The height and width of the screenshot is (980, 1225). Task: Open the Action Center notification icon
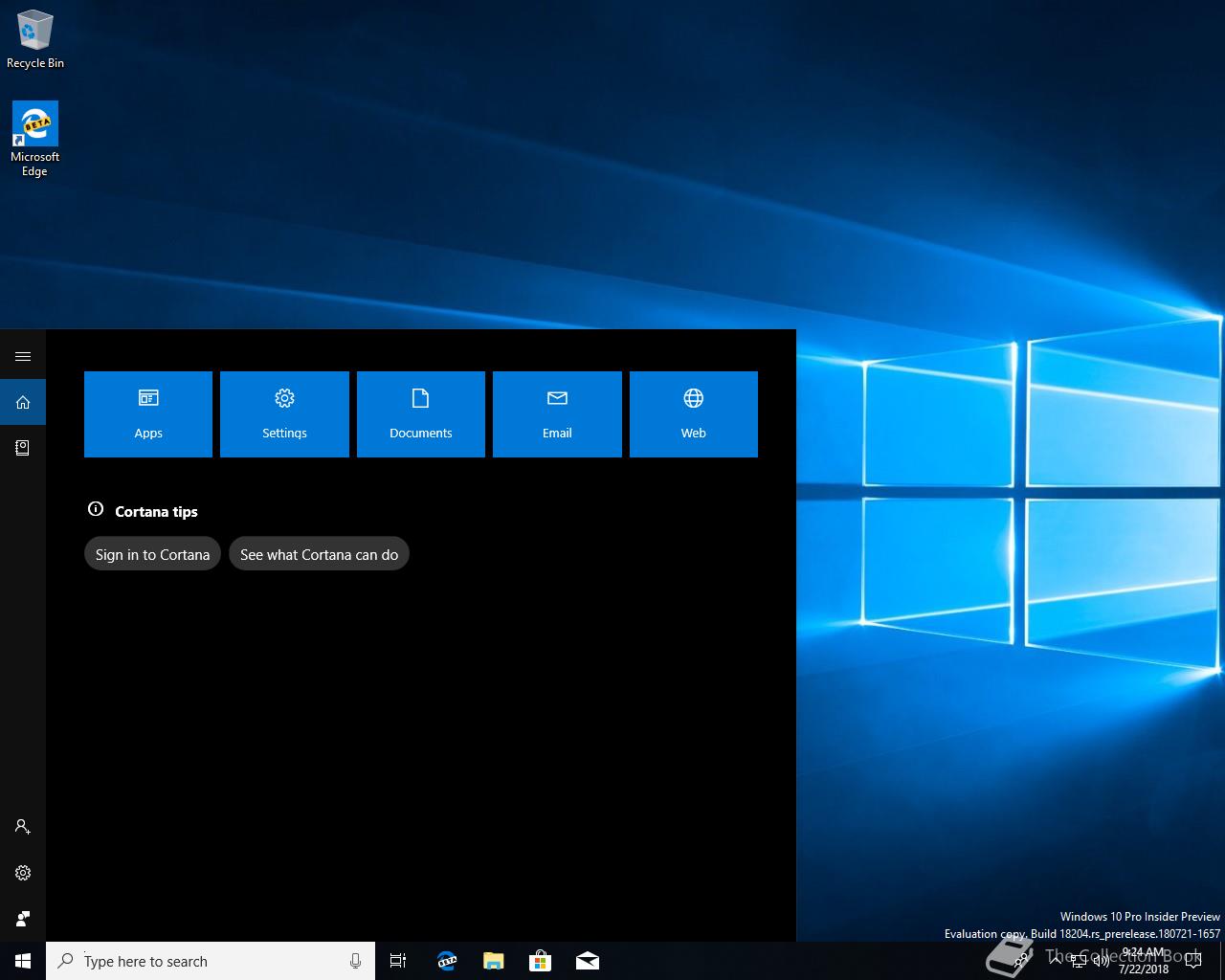point(1193,961)
